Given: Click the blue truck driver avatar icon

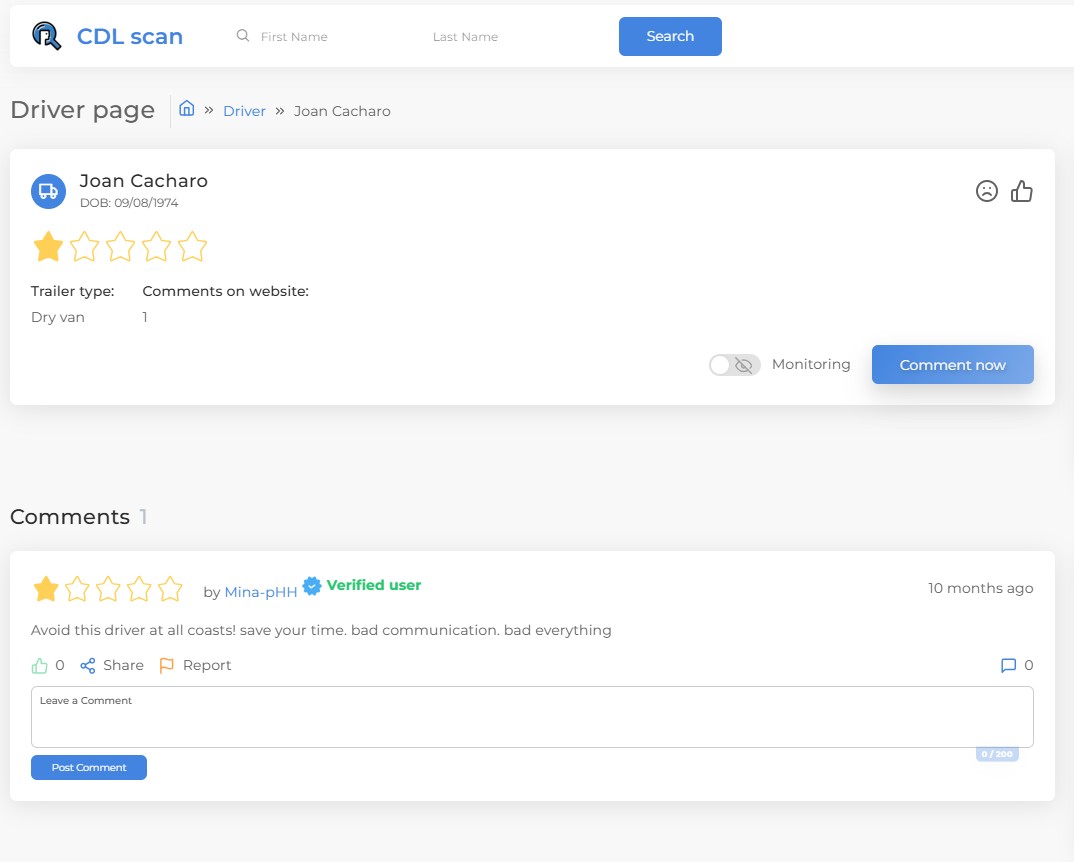Looking at the screenshot, I should [48, 191].
